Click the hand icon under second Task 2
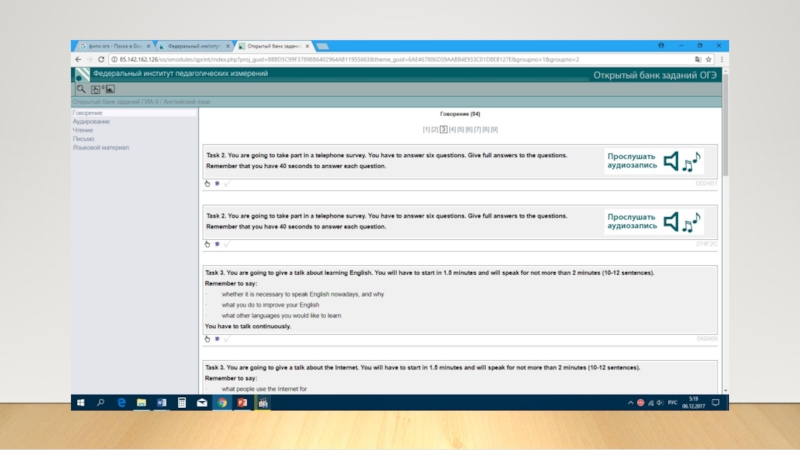Image resolution: width=800 pixels, height=450 pixels. click(207, 244)
